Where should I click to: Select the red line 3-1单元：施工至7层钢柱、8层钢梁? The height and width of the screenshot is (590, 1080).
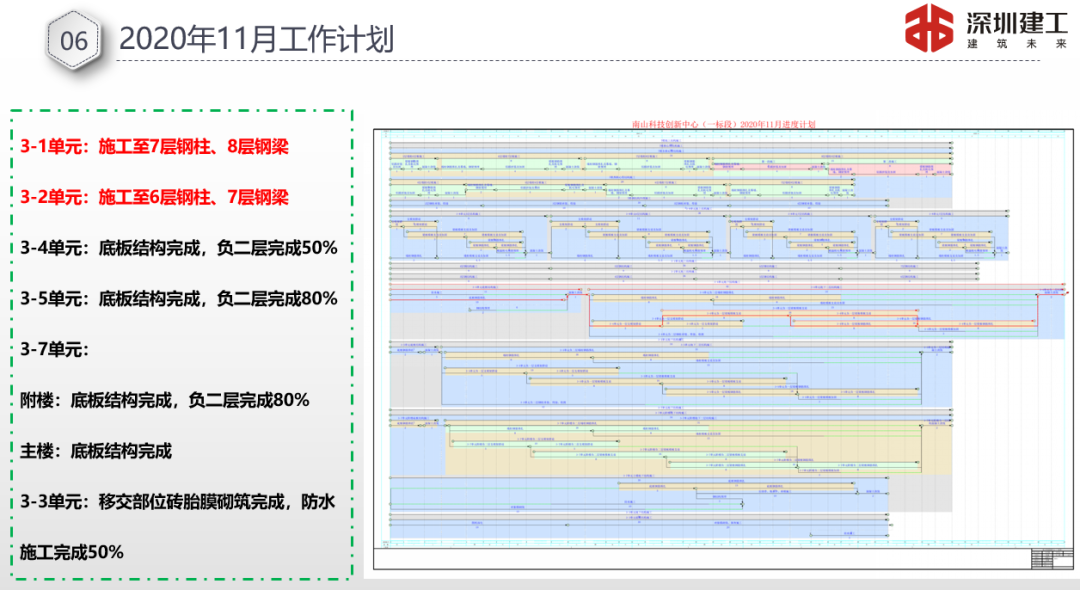(x=154, y=146)
